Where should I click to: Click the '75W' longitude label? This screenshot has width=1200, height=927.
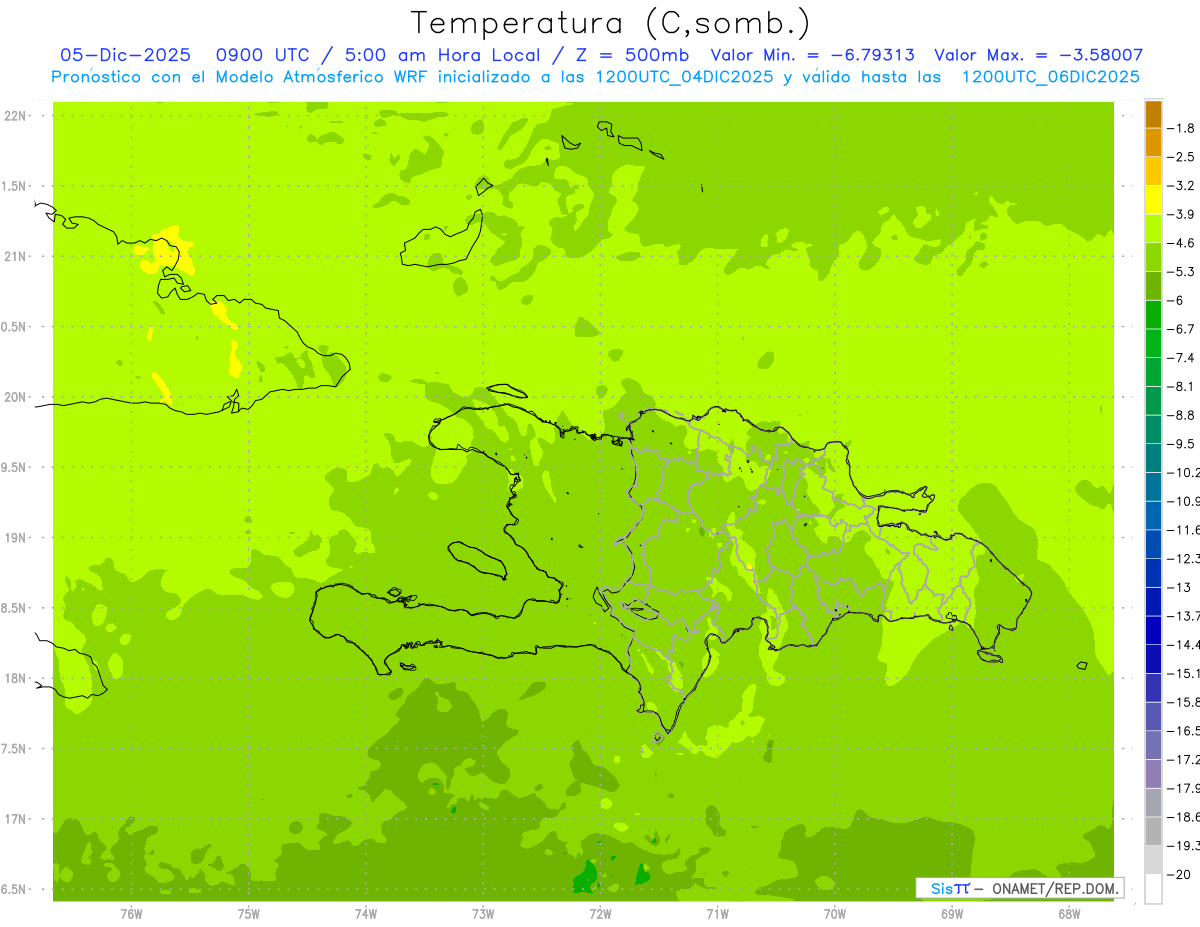click(x=248, y=915)
